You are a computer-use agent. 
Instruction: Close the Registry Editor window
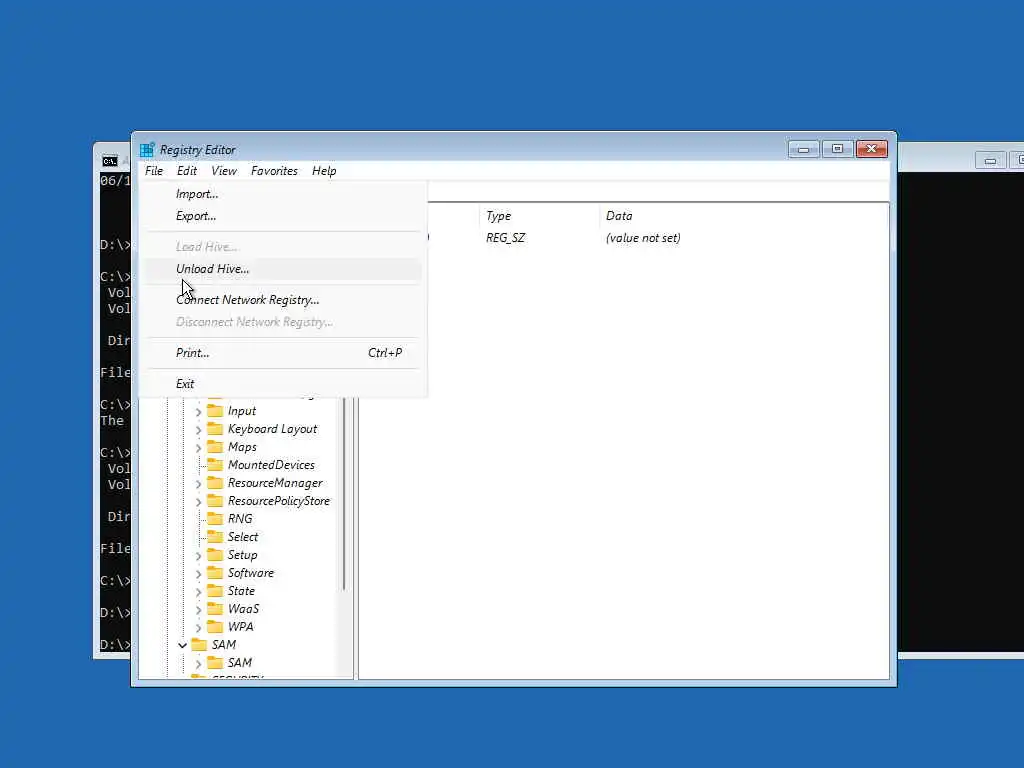(872, 150)
